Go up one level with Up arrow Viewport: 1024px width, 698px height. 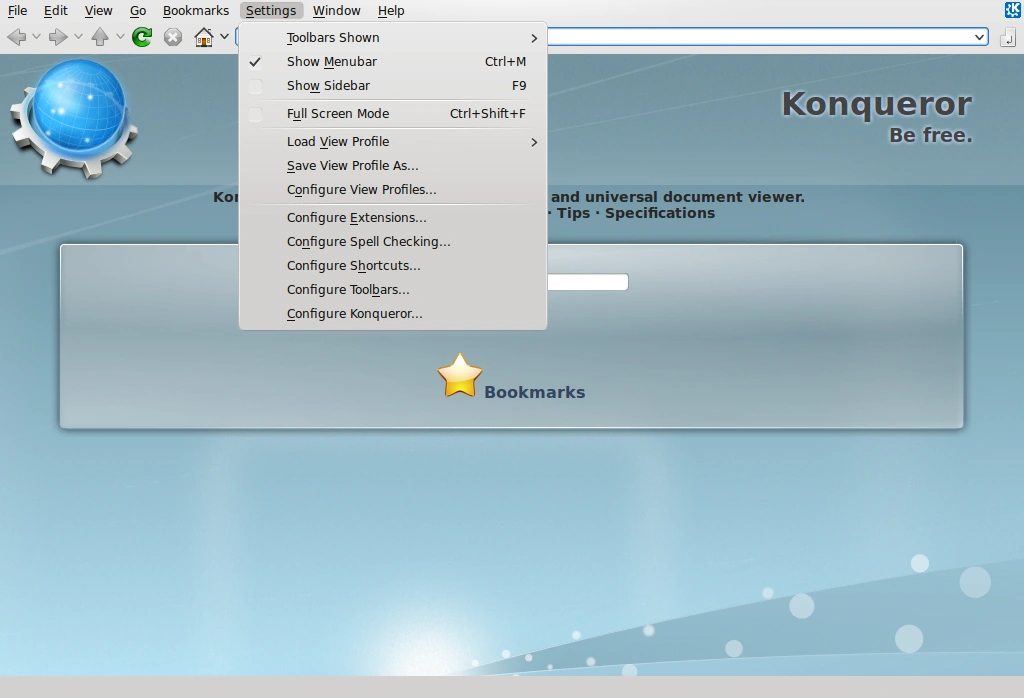click(x=100, y=37)
